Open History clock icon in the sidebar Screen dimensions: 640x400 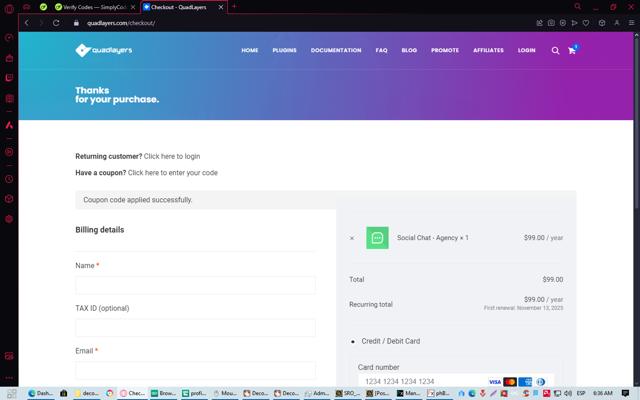click(x=9, y=179)
